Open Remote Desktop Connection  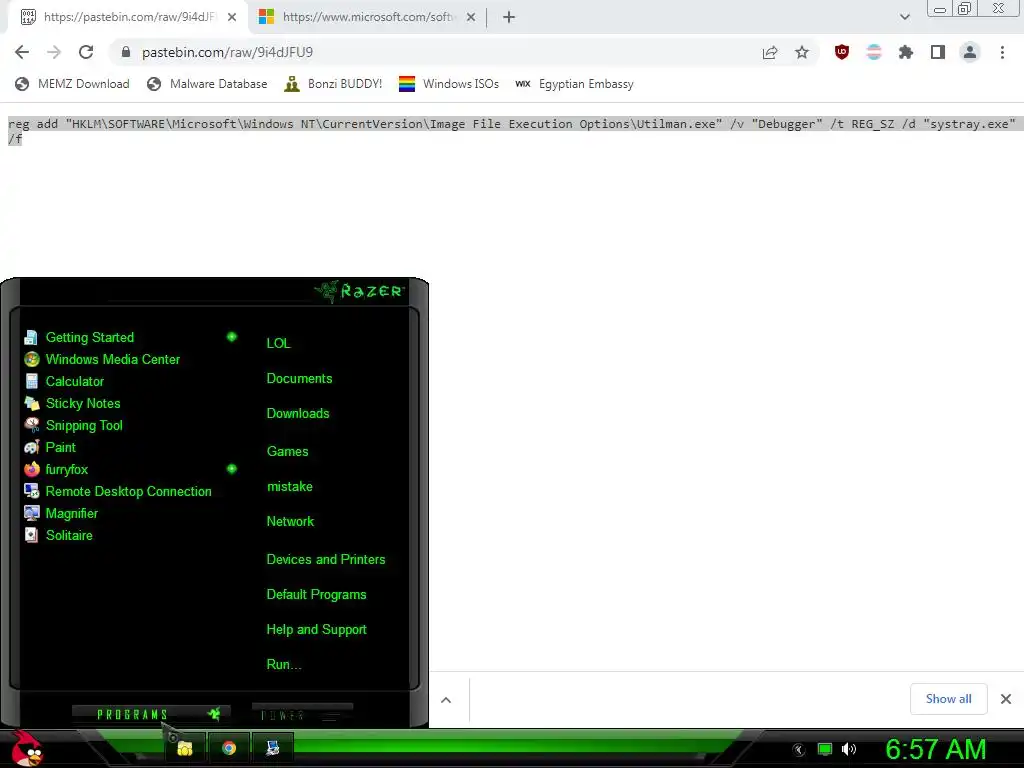pyautogui.click(x=129, y=491)
